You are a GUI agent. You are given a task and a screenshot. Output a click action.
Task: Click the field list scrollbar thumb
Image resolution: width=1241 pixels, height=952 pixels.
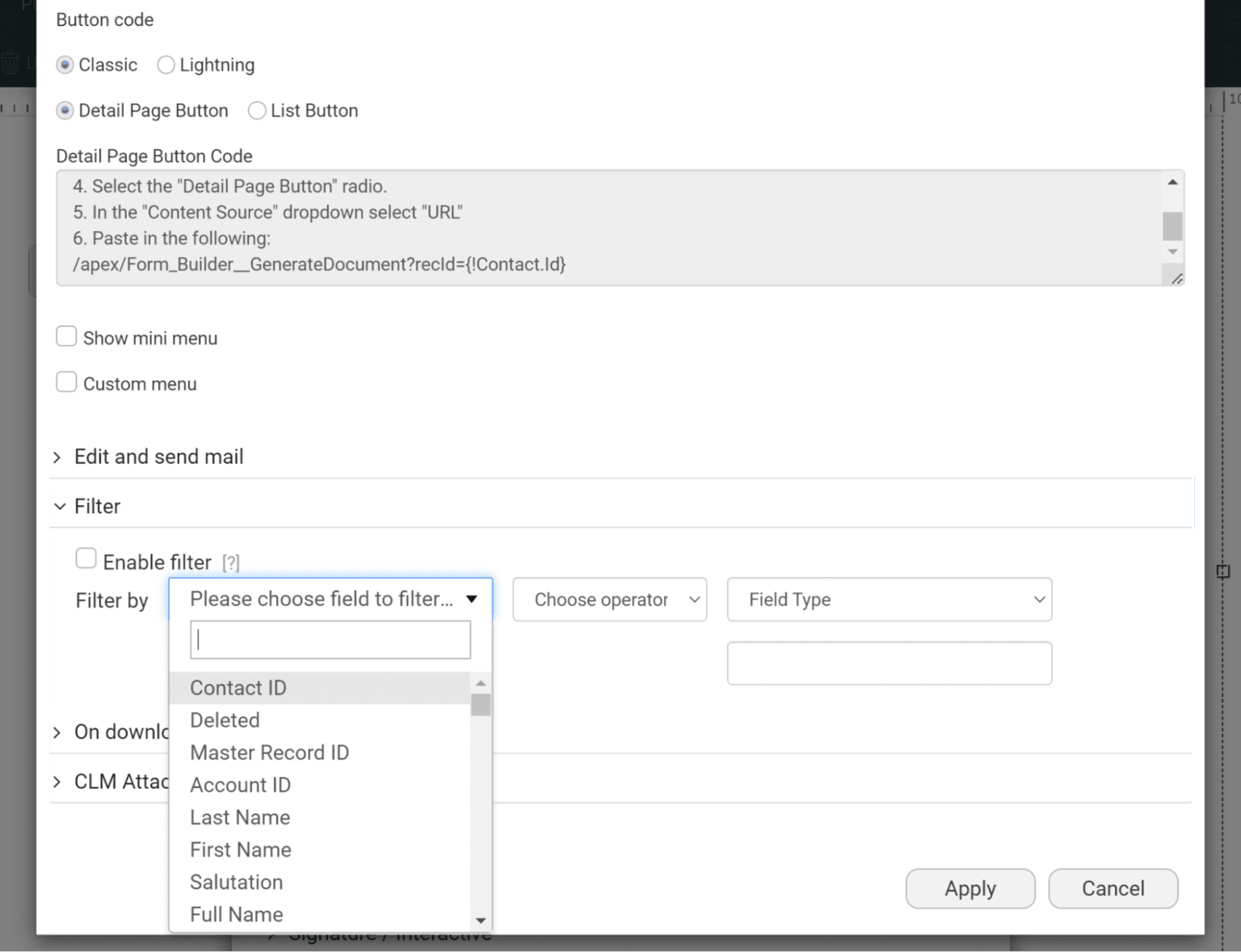click(x=481, y=704)
